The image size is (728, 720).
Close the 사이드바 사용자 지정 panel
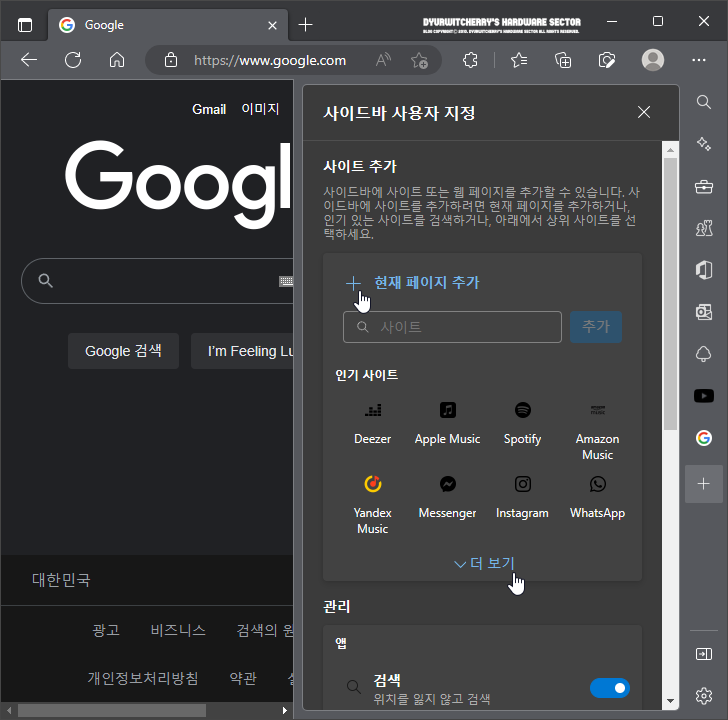pyautogui.click(x=644, y=112)
